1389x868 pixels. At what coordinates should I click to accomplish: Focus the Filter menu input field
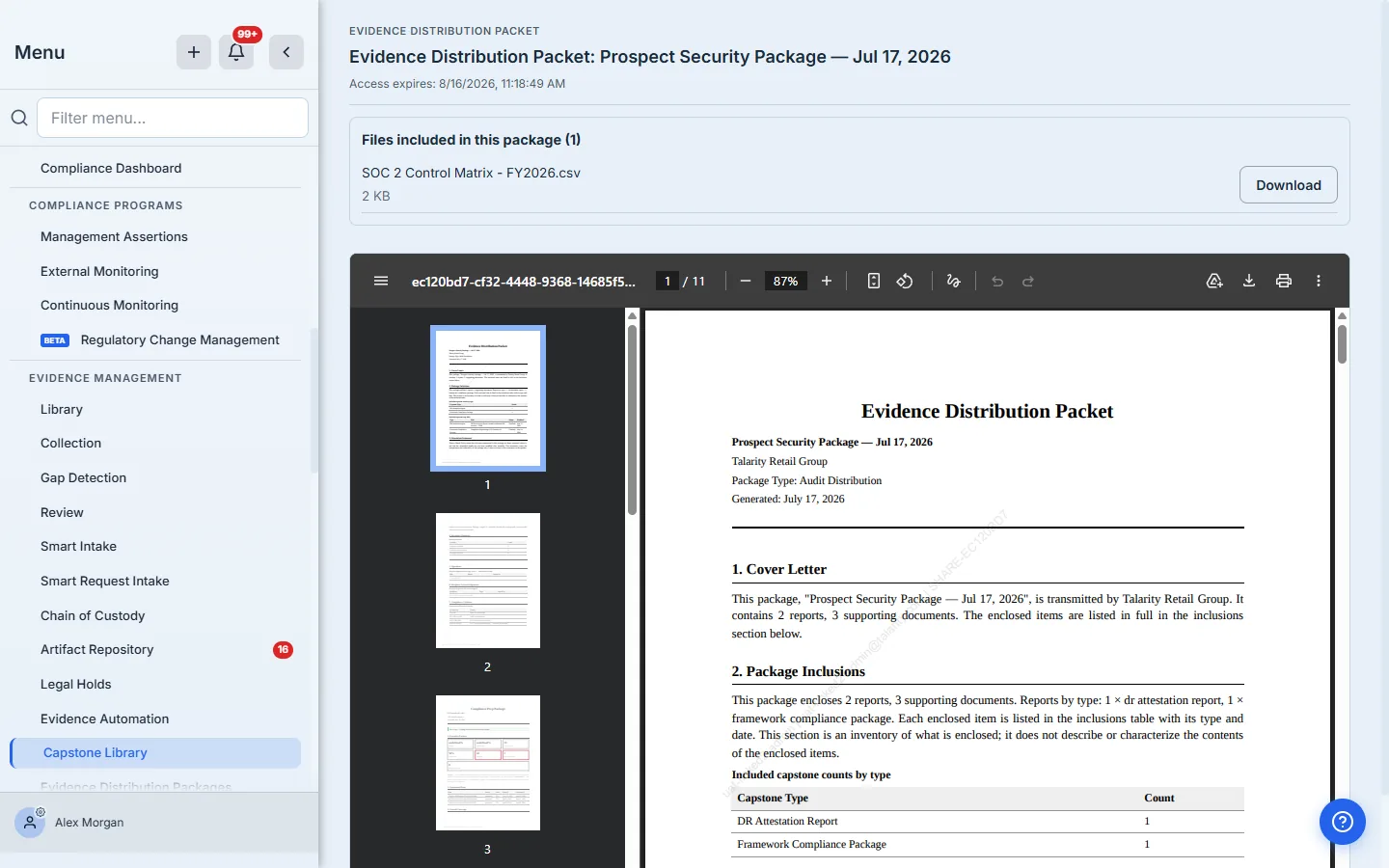coord(173,118)
